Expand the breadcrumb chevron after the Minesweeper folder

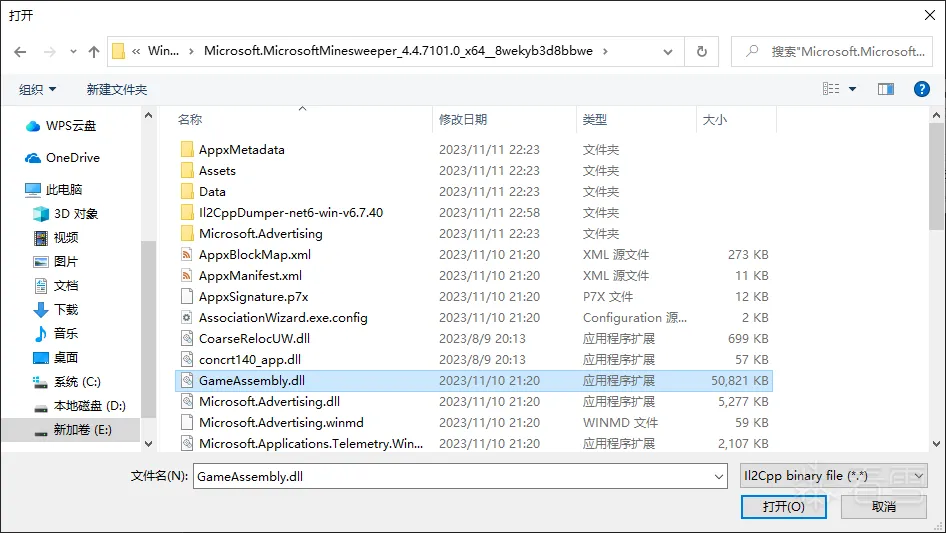[605, 51]
